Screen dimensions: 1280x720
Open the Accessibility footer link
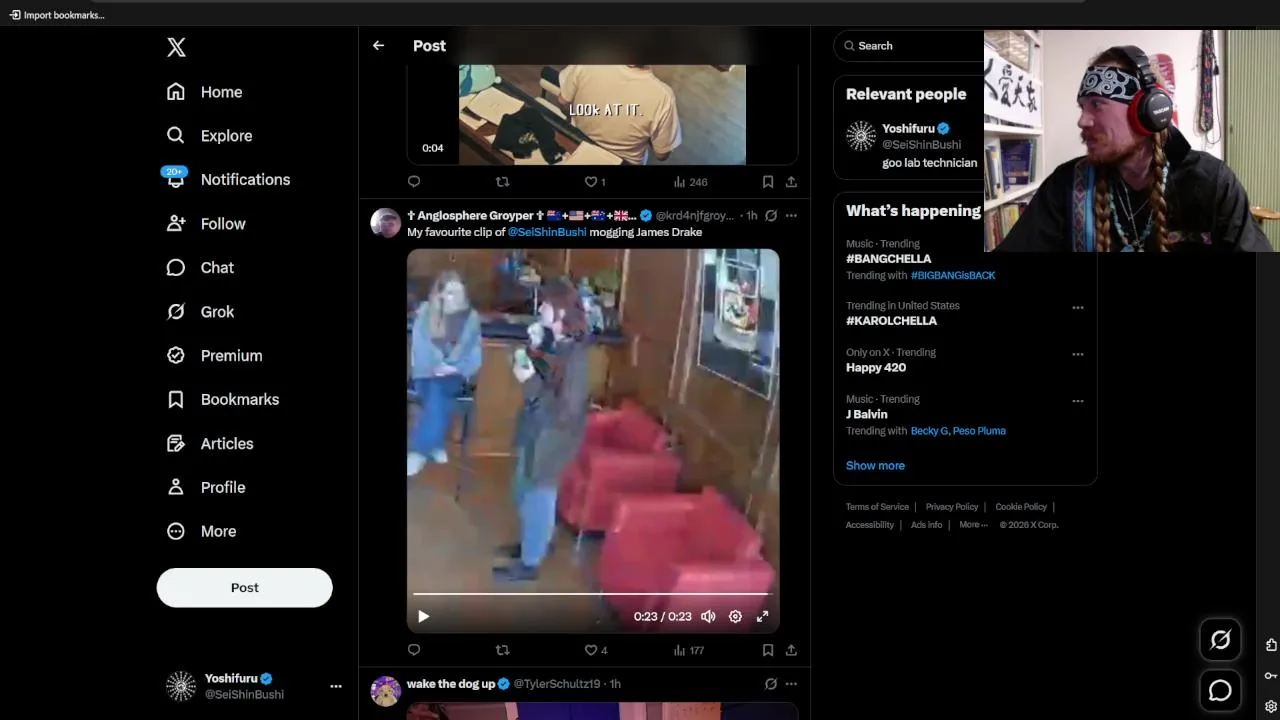coord(870,525)
